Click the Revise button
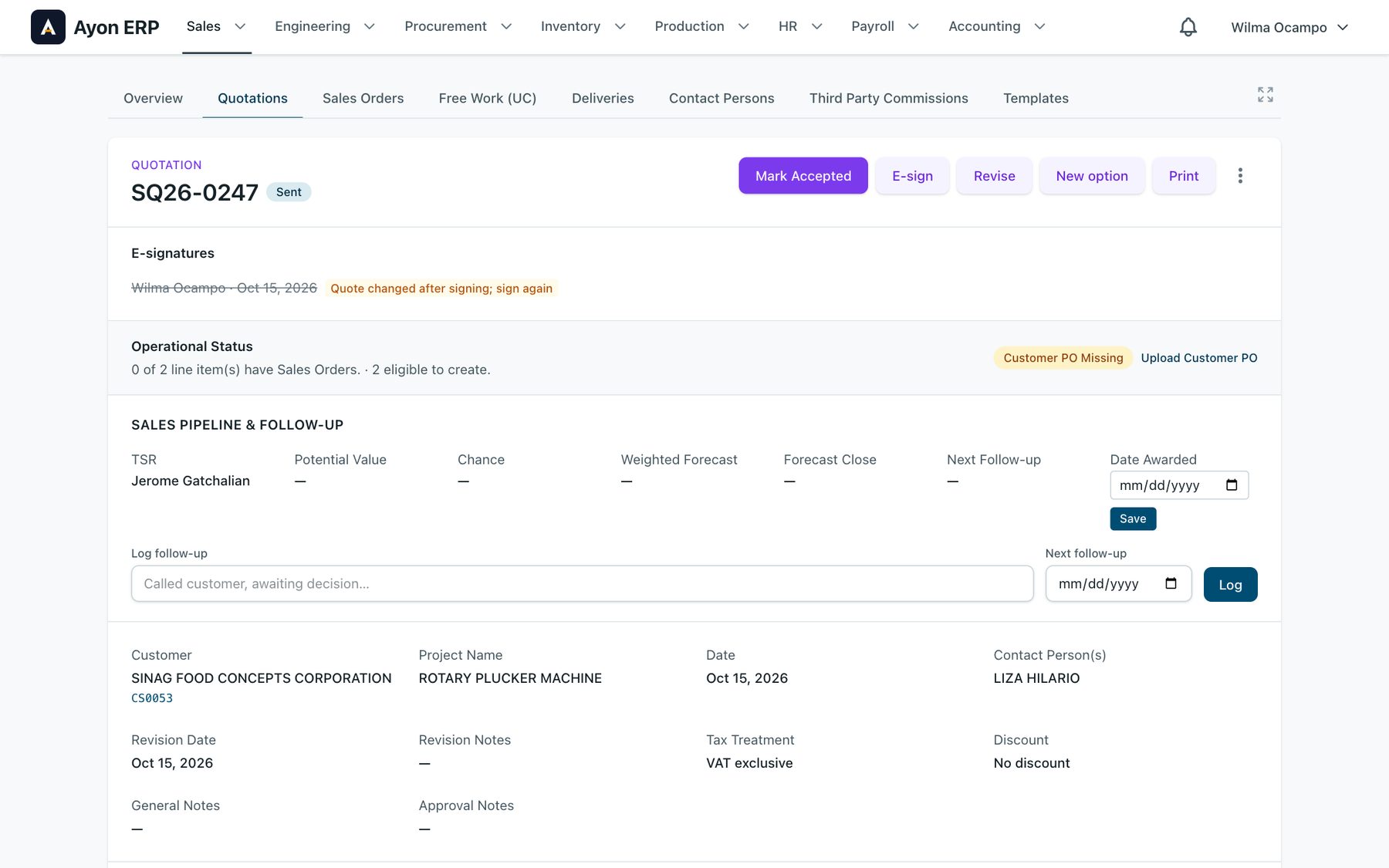The image size is (1389, 868). (x=994, y=176)
